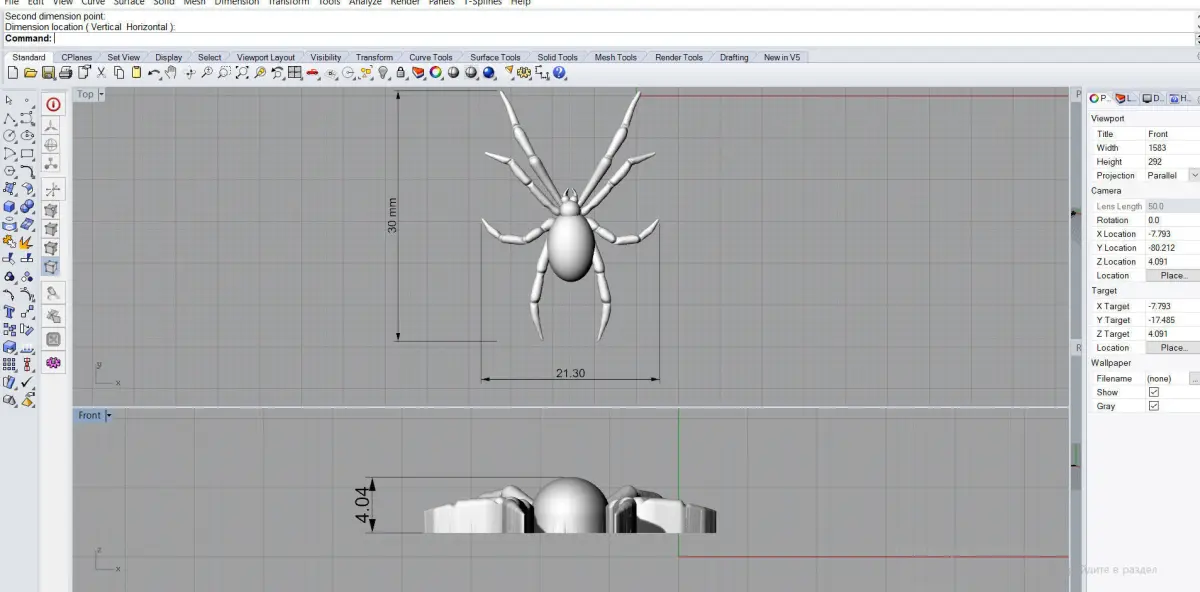Select the pointer arrow tool in sidebar
1200x592 pixels.
8,100
